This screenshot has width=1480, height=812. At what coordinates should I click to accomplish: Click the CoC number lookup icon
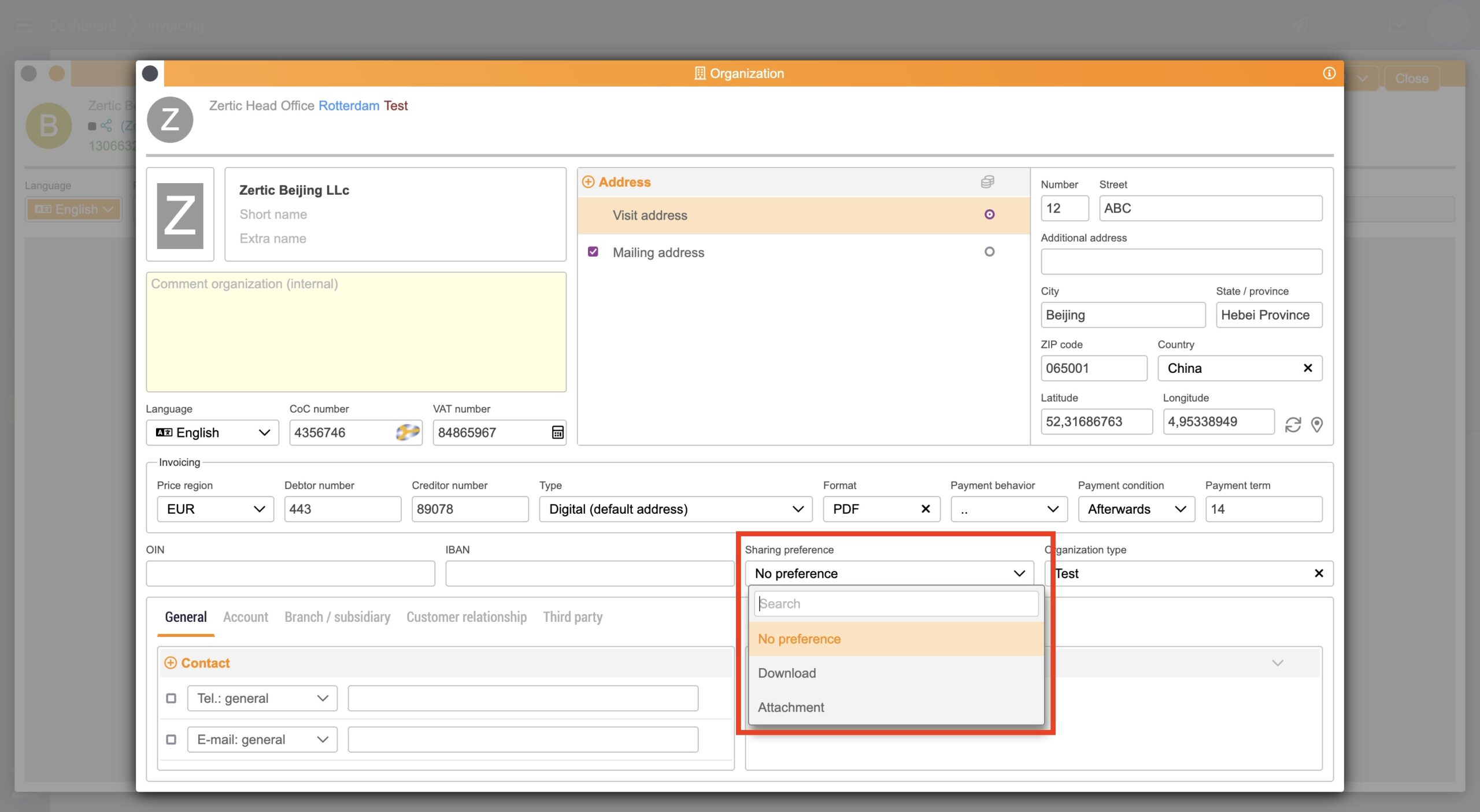pyautogui.click(x=407, y=432)
